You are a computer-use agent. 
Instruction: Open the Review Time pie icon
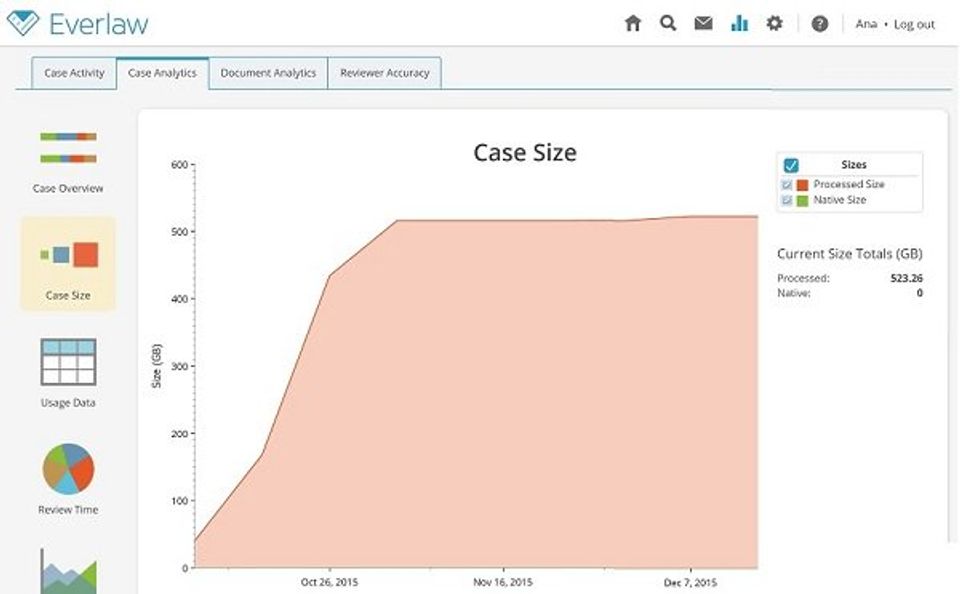pyautogui.click(x=68, y=468)
